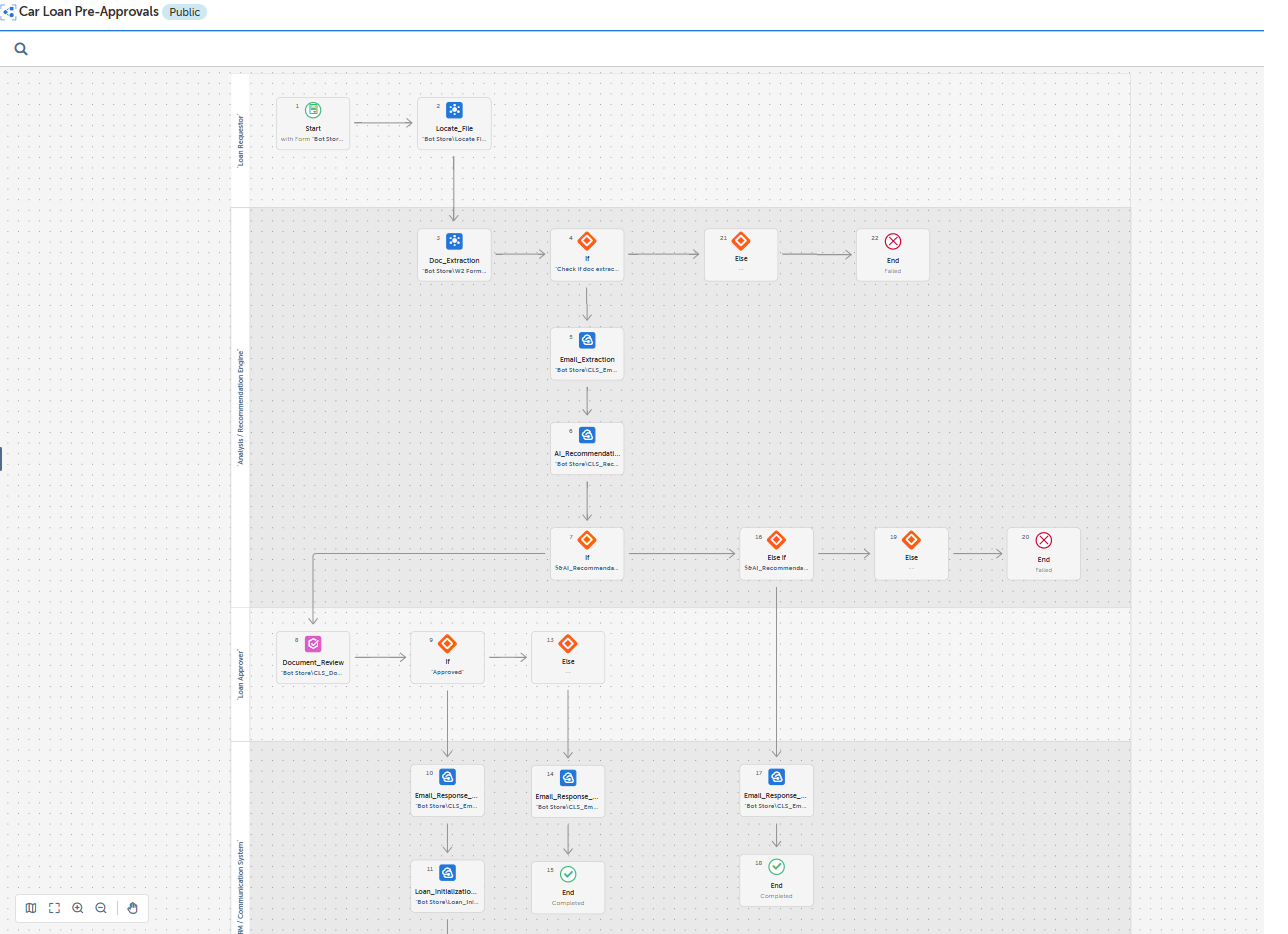The height and width of the screenshot is (934, 1288).
Task: Zoom out of the process canvas
Action: (x=101, y=908)
